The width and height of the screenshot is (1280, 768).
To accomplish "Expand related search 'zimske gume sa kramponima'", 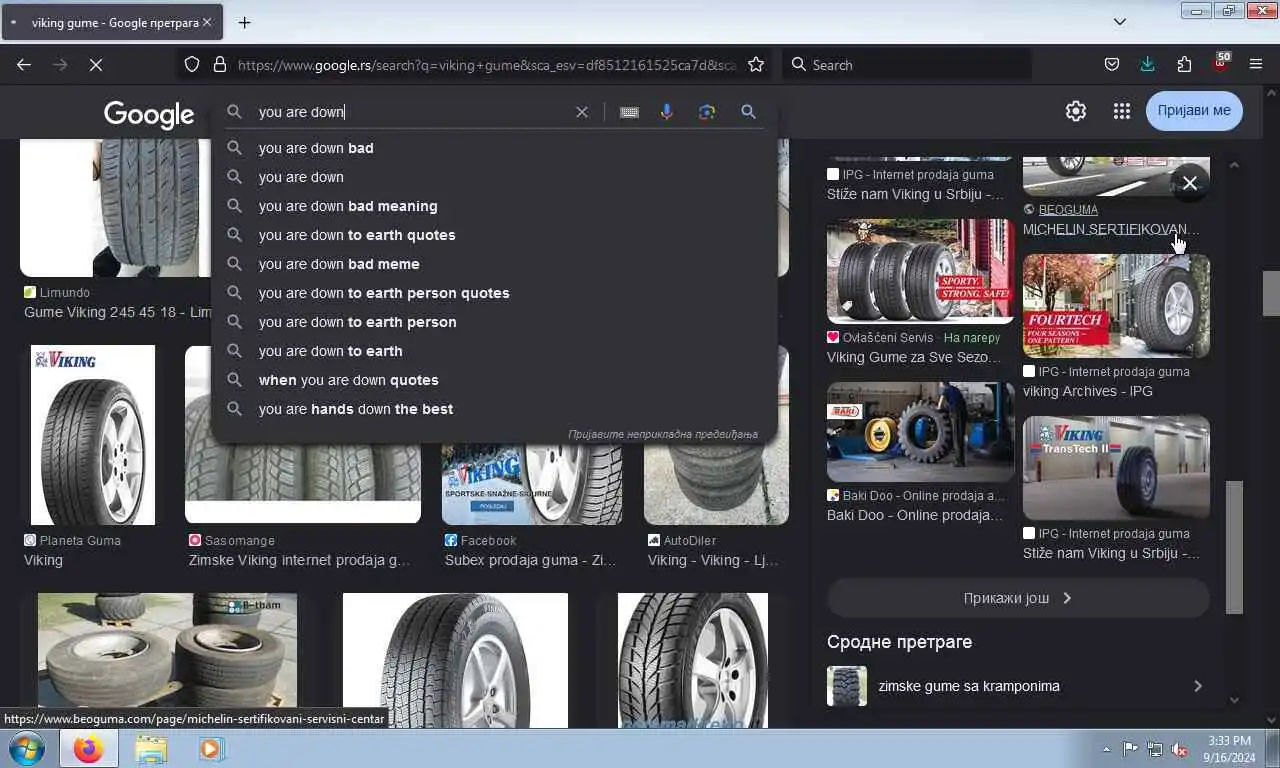I will pos(1018,686).
